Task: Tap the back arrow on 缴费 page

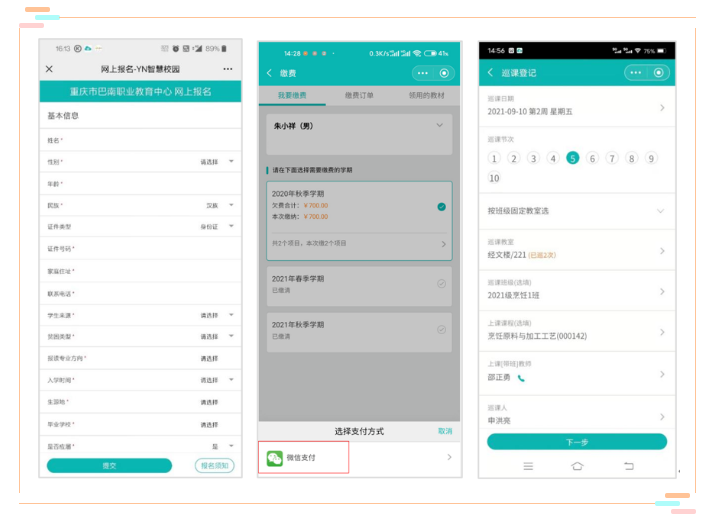Action: pyautogui.click(x=269, y=73)
